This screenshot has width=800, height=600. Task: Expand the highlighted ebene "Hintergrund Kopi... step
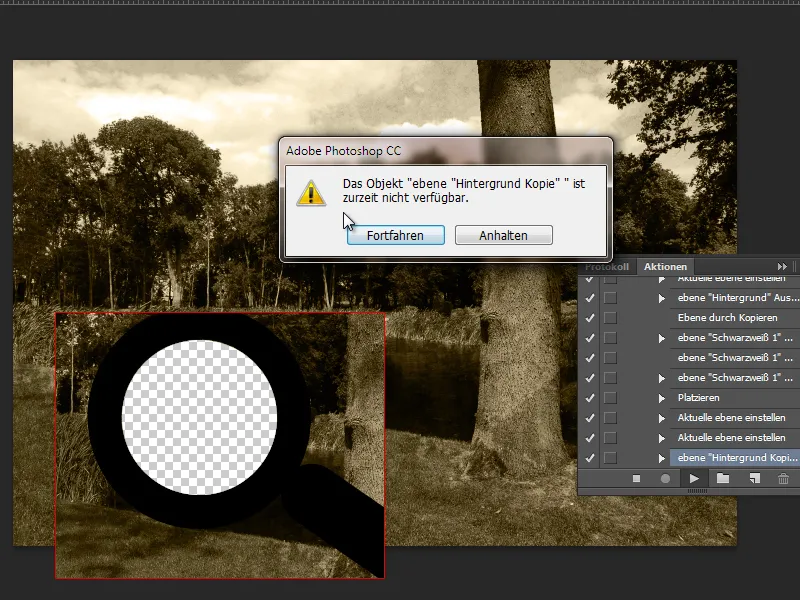[662, 458]
